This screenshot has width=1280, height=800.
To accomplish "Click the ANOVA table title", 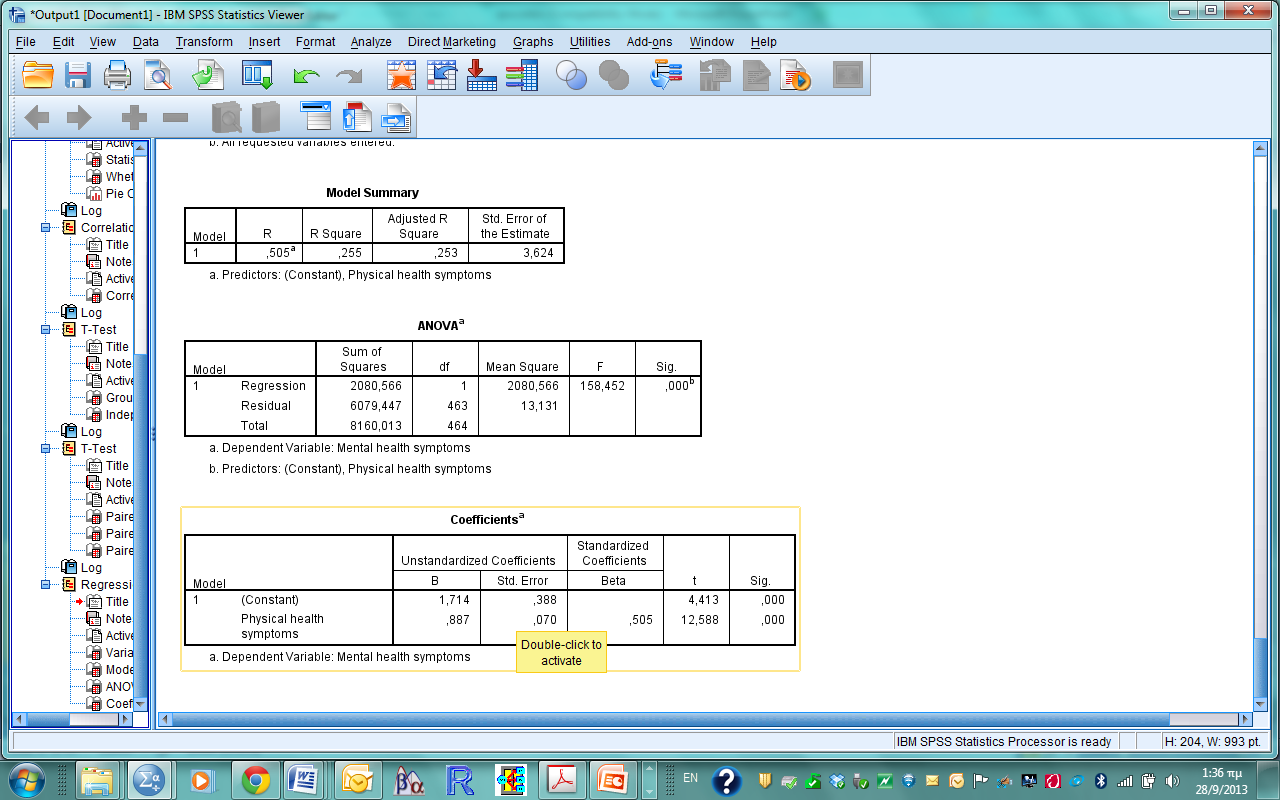I will coord(441,326).
